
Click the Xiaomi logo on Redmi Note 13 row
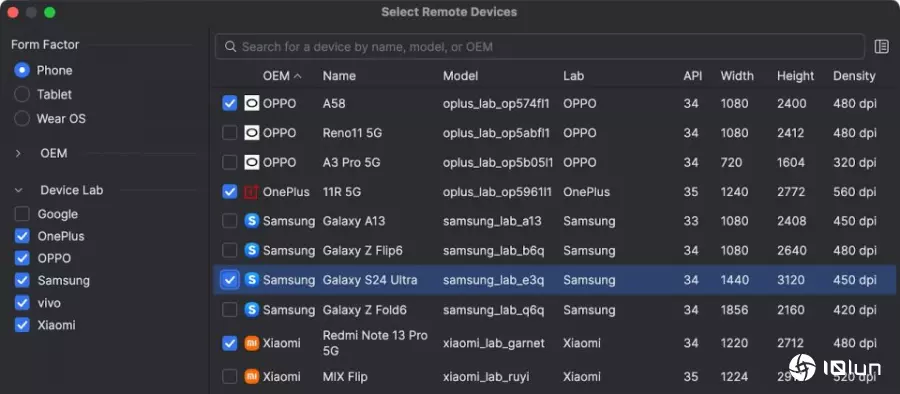(251, 343)
